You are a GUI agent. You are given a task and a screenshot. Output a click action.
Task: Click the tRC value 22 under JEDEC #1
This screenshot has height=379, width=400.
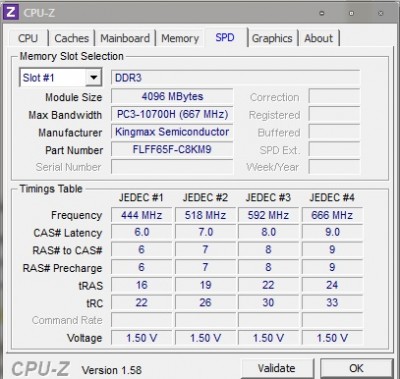click(141, 303)
